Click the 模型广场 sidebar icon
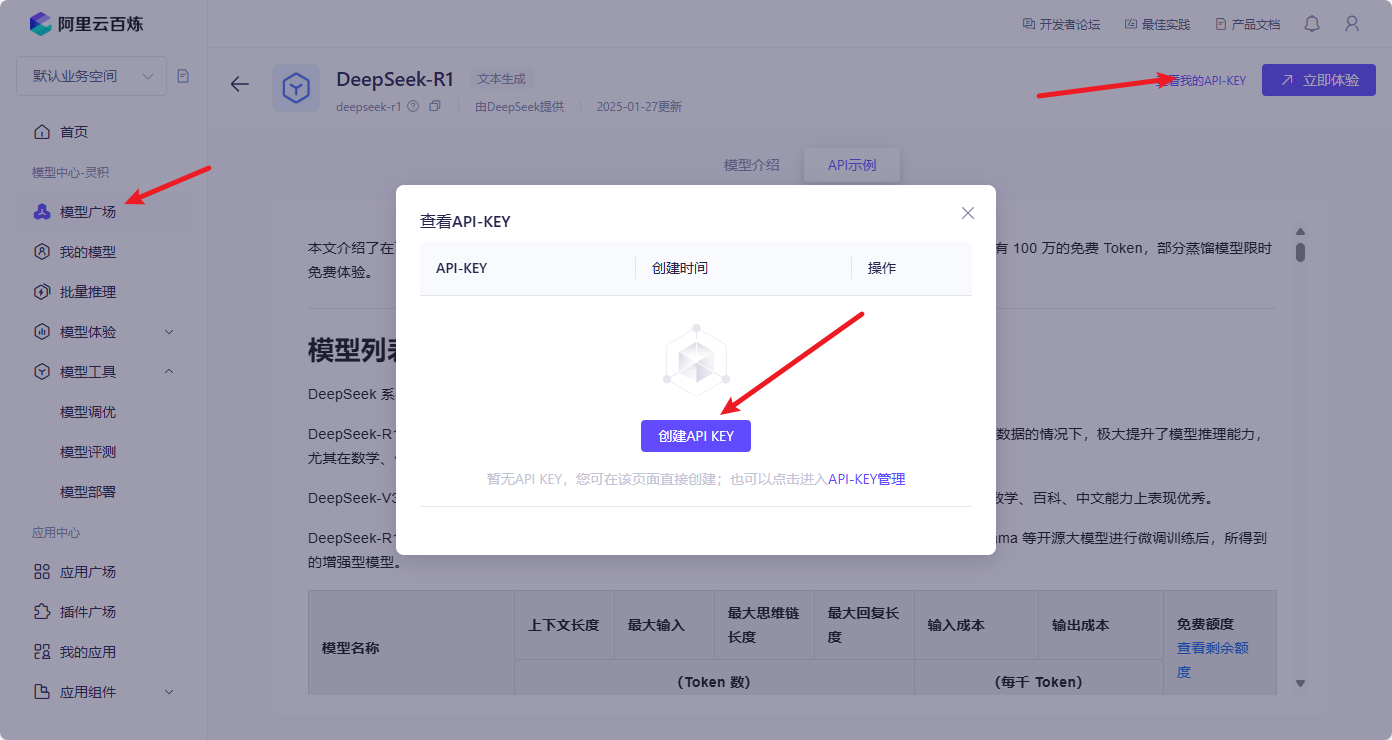Viewport: 1392px width, 740px height. click(x=42, y=212)
